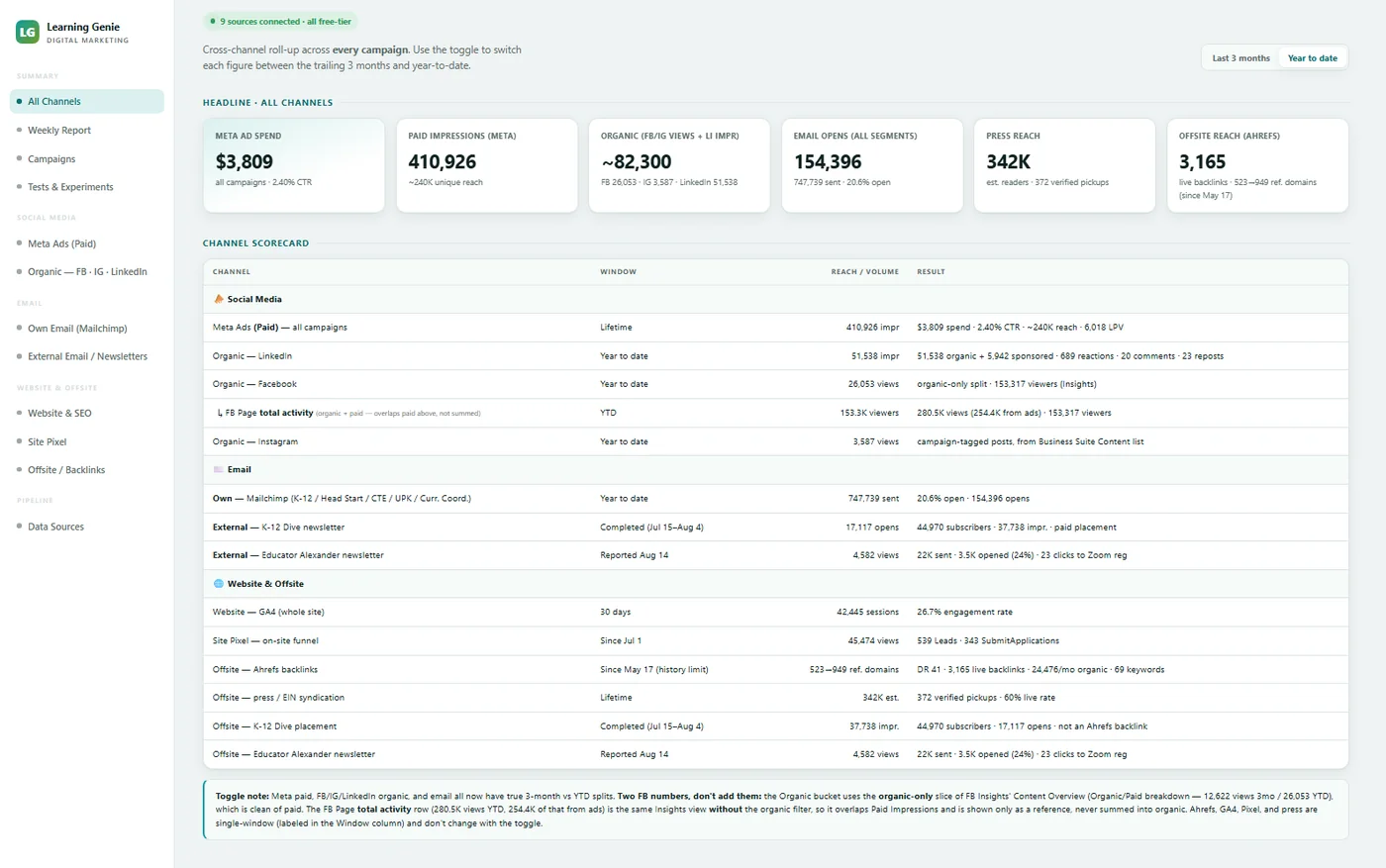Click the Offsite — Ahrefs backlinks row

[776, 670]
